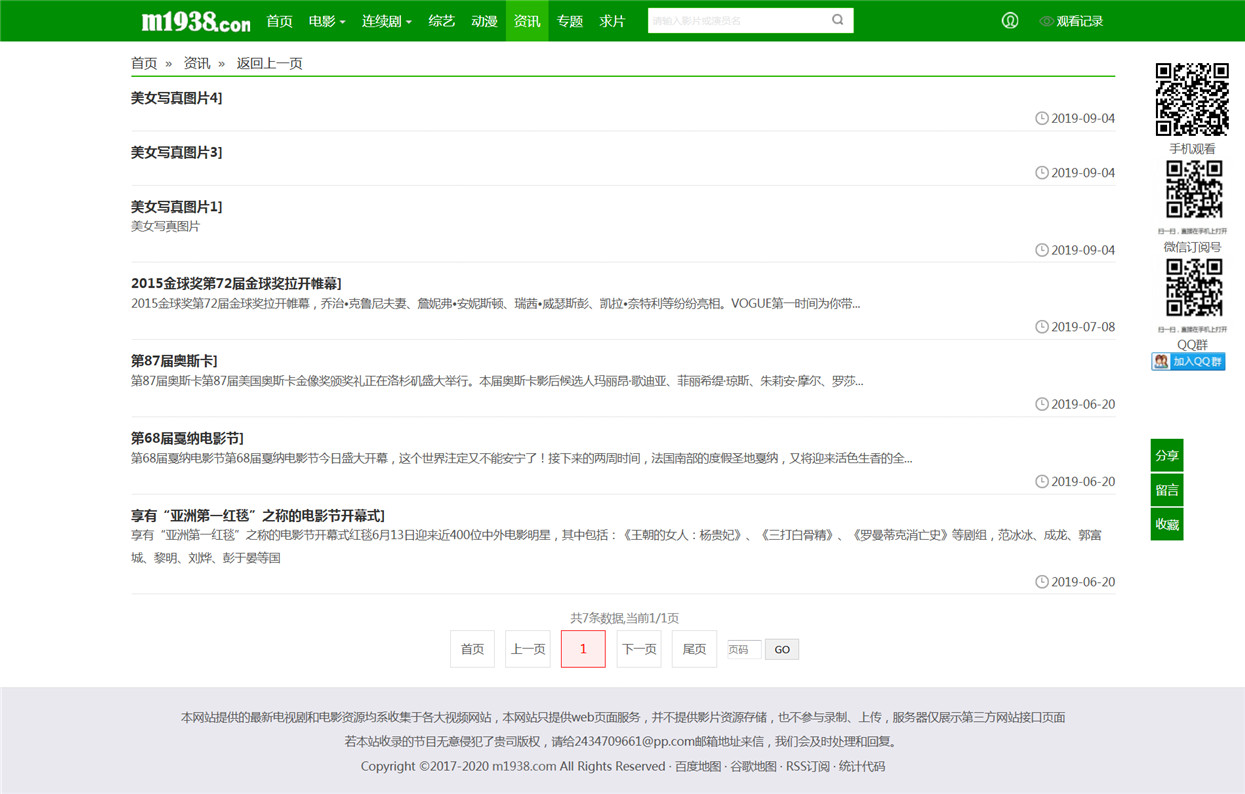Open the 电影 dropdown menu

coord(327,21)
